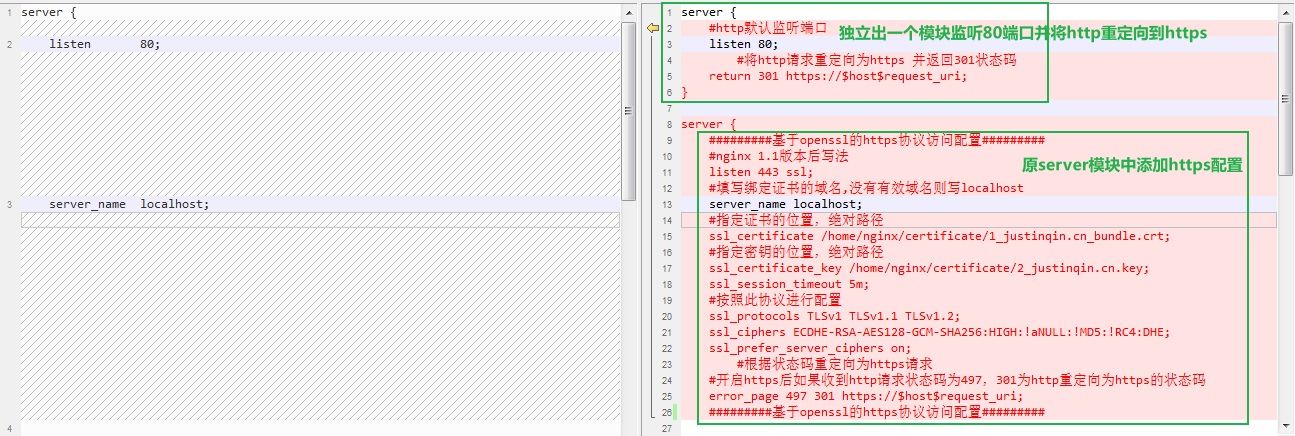Select 'server {' on right pane line 8
This screenshot has height=436, width=1295.
coord(709,124)
